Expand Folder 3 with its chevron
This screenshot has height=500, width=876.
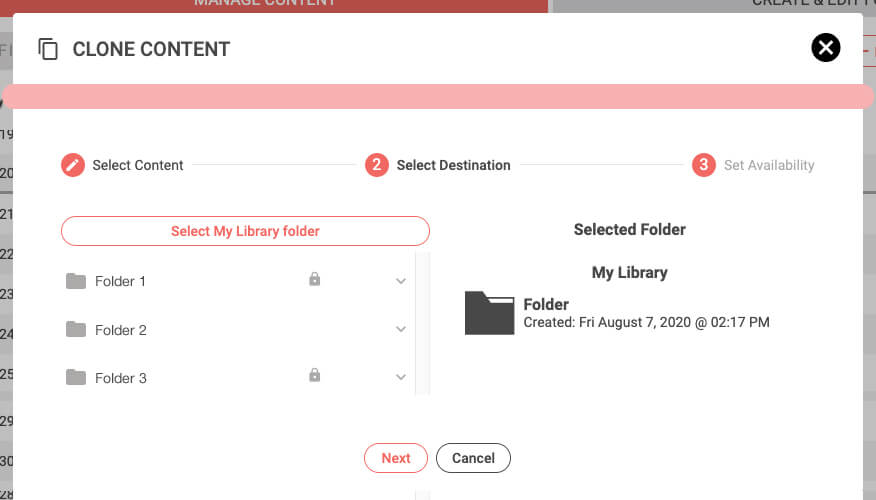(x=401, y=378)
